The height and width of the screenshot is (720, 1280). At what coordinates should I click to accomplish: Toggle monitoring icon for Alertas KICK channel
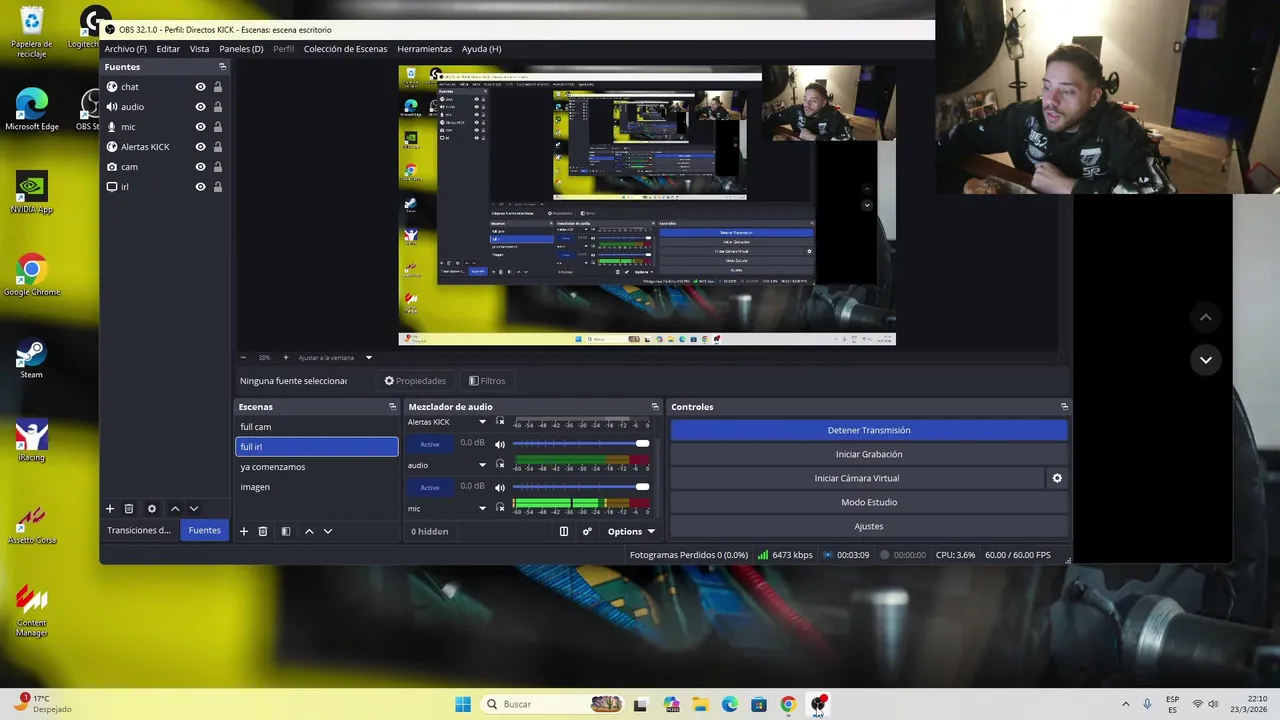tap(500, 422)
